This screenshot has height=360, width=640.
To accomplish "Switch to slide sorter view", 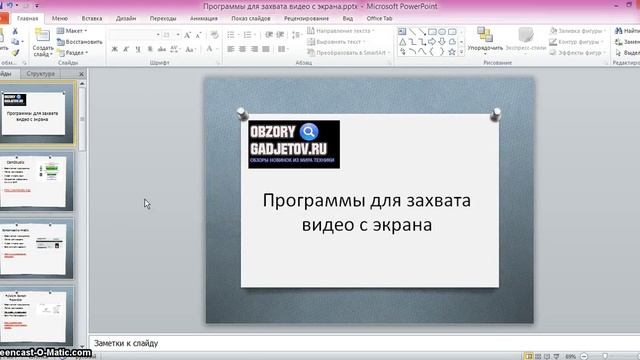I will 538,356.
